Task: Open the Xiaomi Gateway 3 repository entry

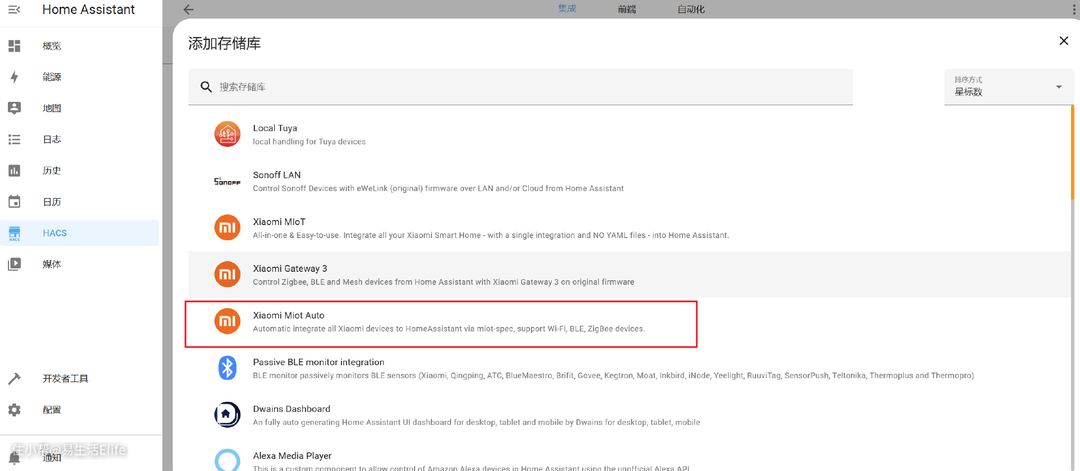Action: click(440, 274)
